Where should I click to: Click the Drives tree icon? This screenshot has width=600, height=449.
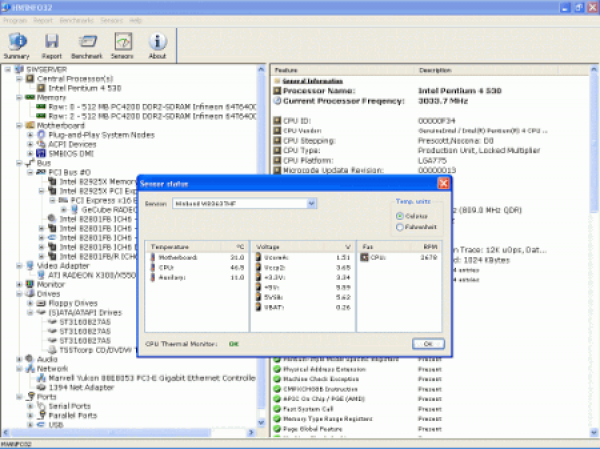tap(30, 294)
